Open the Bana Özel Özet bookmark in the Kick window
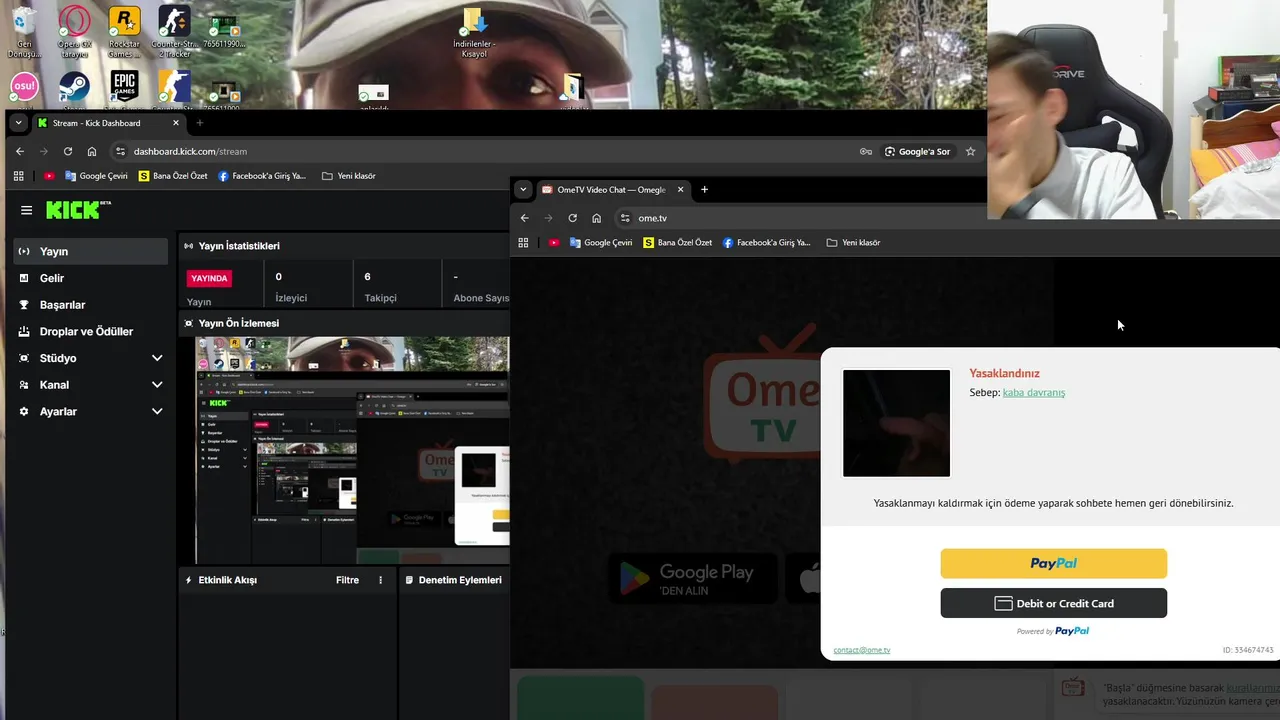This screenshot has width=1280, height=720. [x=173, y=176]
